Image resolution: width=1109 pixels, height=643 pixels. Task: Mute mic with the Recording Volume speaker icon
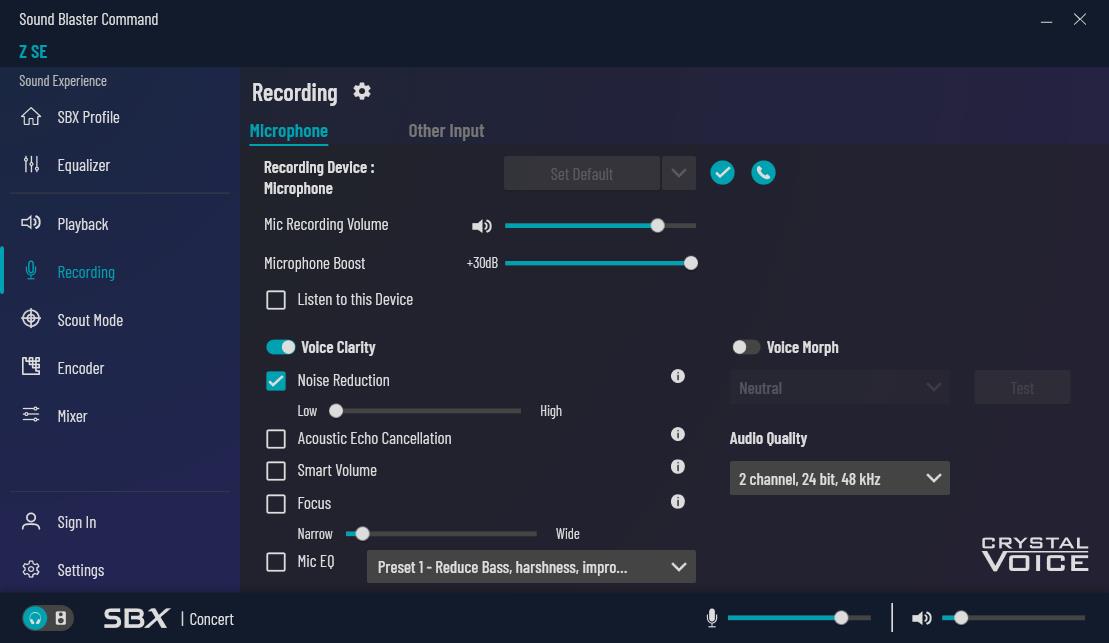click(481, 226)
